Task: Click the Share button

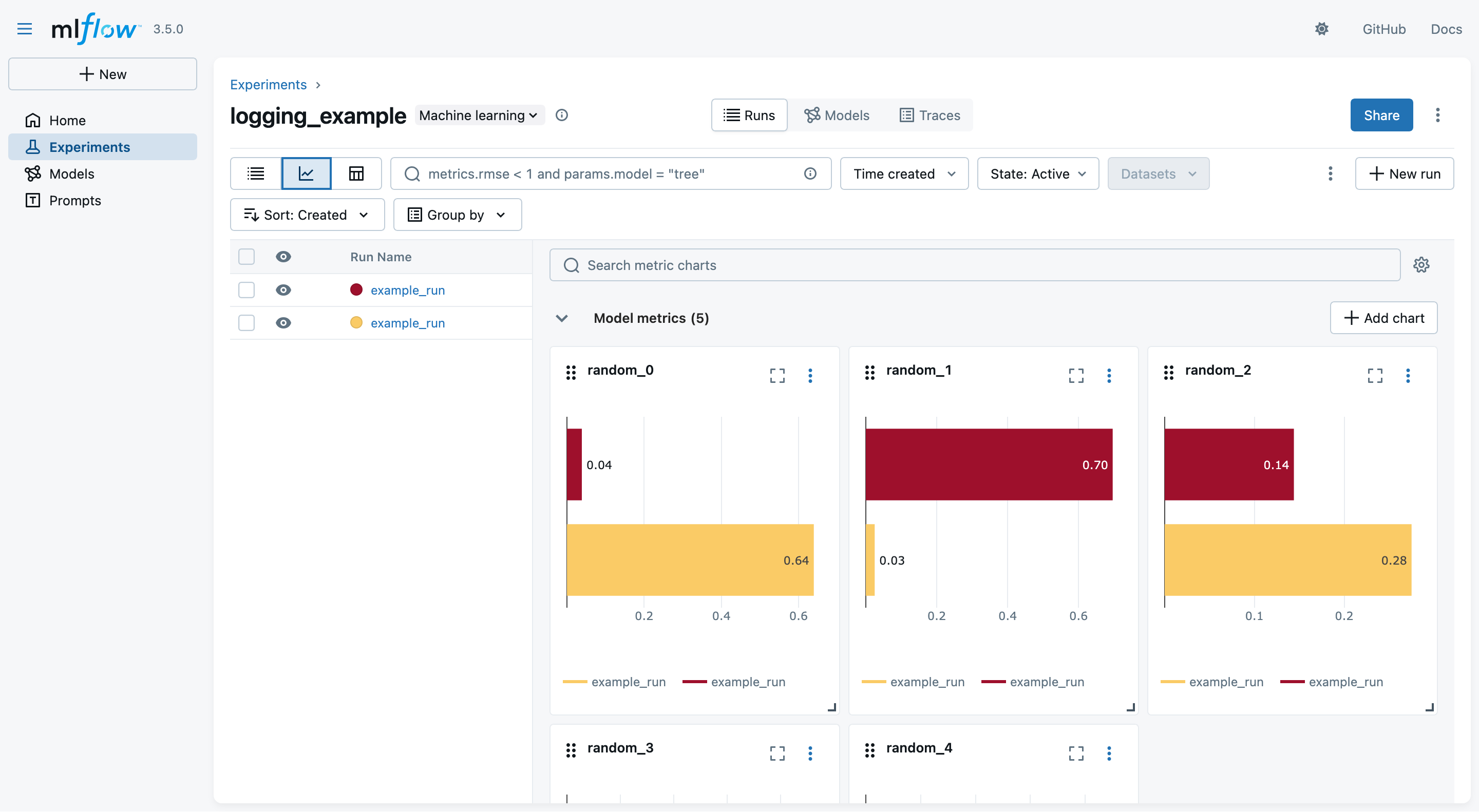Action: pos(1381,115)
